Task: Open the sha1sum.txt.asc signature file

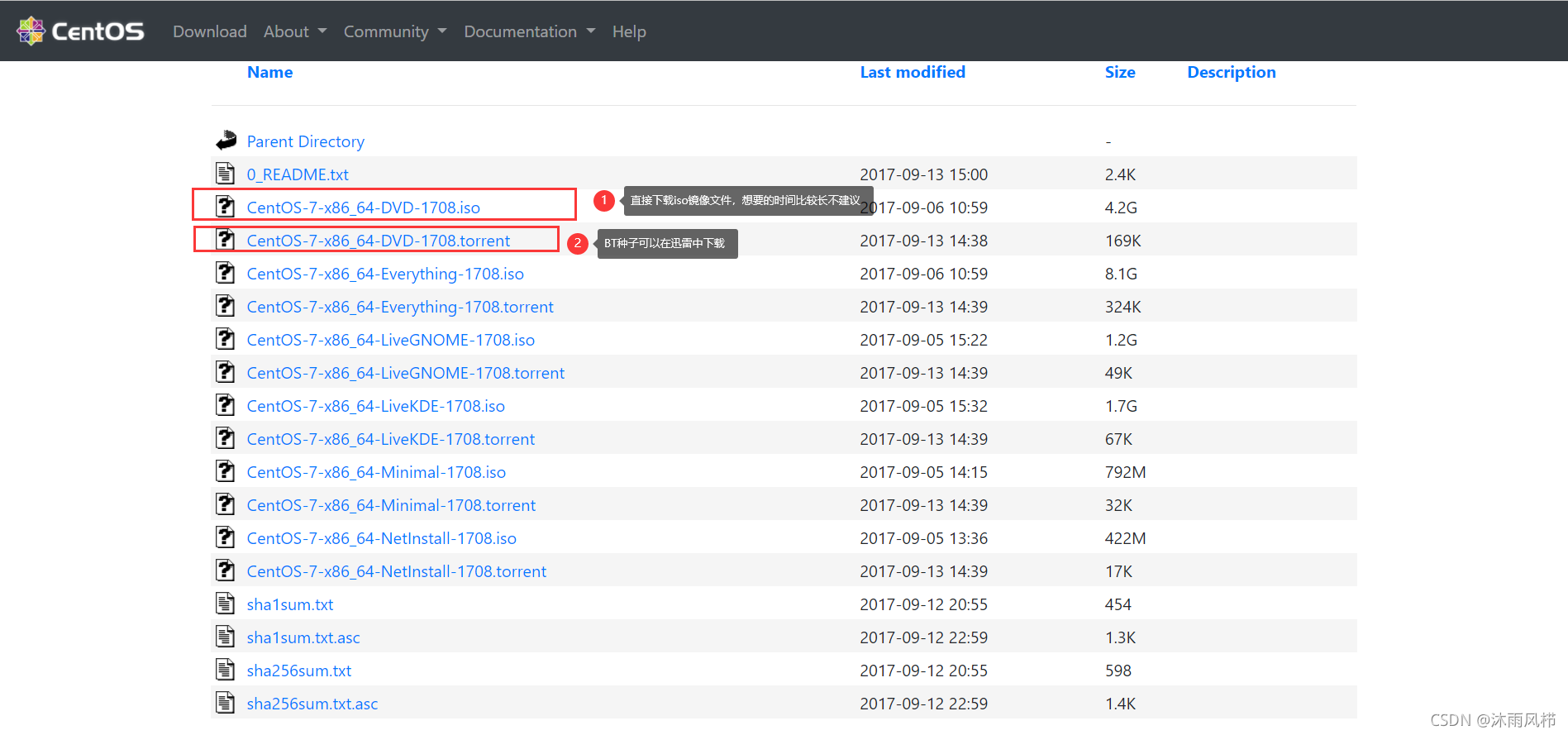Action: tap(303, 637)
